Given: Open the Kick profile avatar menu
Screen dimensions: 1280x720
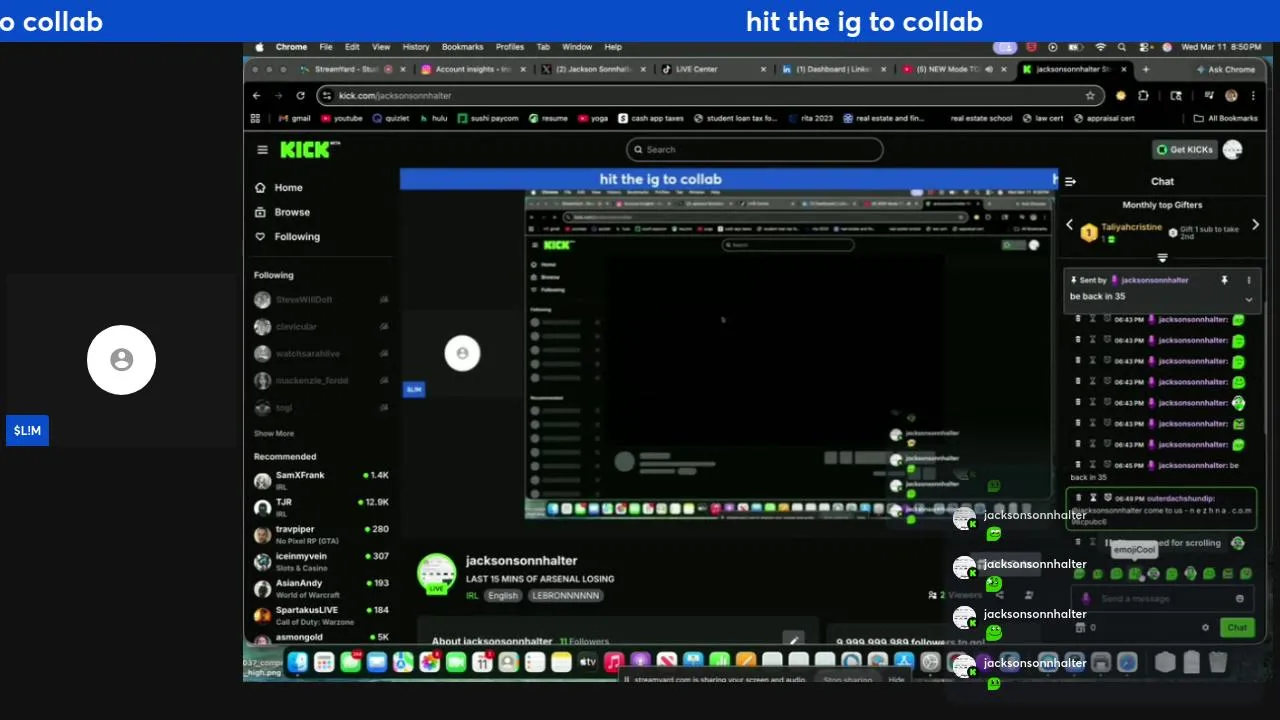Looking at the screenshot, I should pos(1232,150).
